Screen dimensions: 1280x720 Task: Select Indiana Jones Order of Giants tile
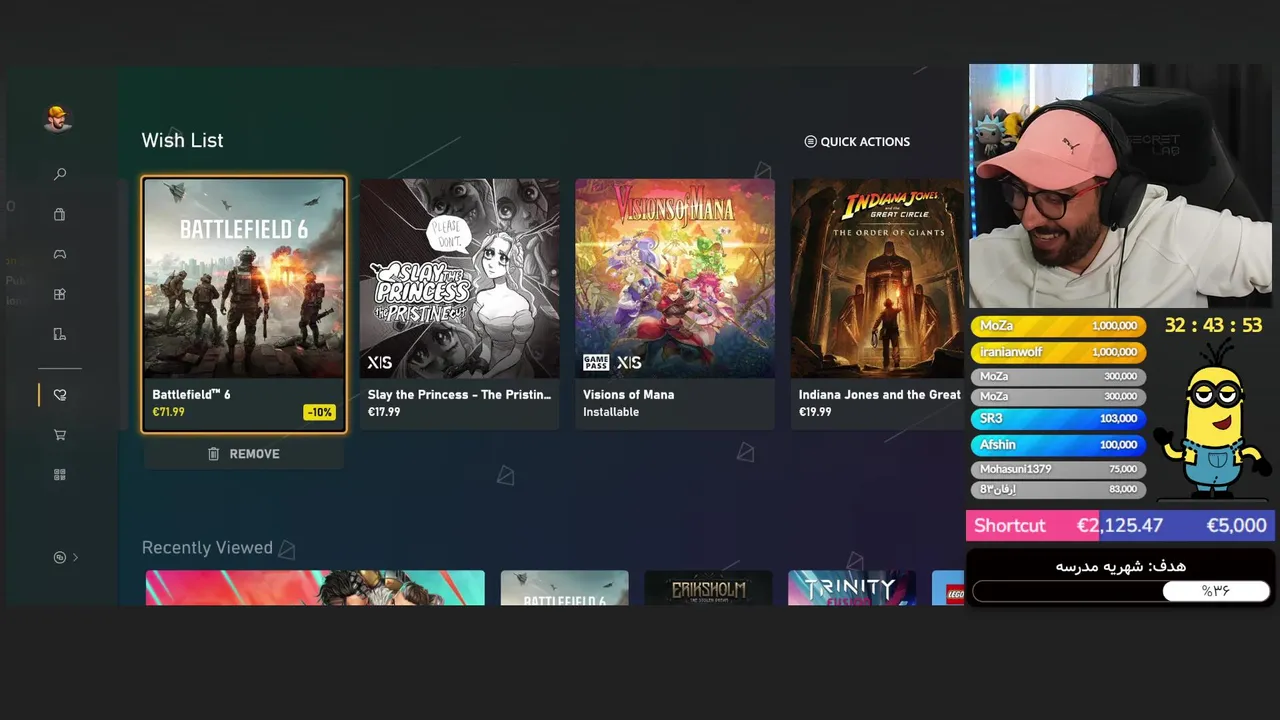[878, 305]
